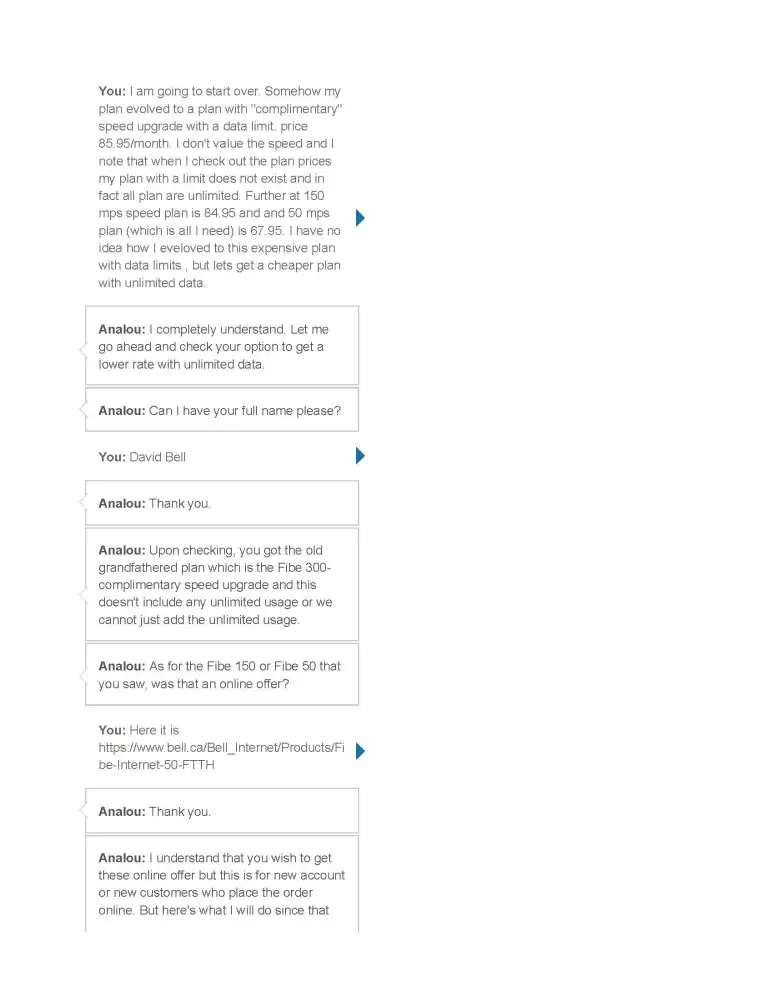Click the "David Bell" name text
Screen dimensions: 773x1000
coord(158,457)
